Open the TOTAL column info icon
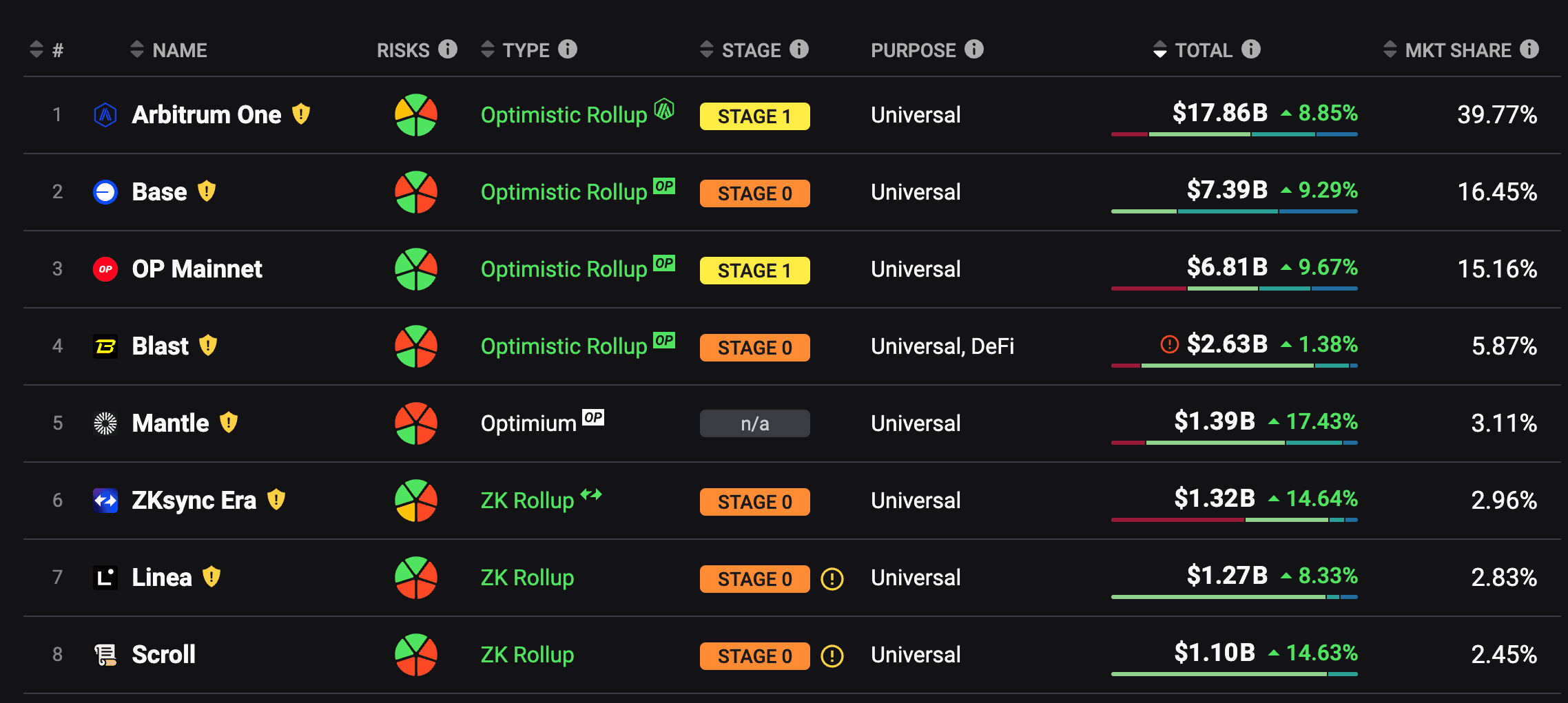 click(1251, 49)
